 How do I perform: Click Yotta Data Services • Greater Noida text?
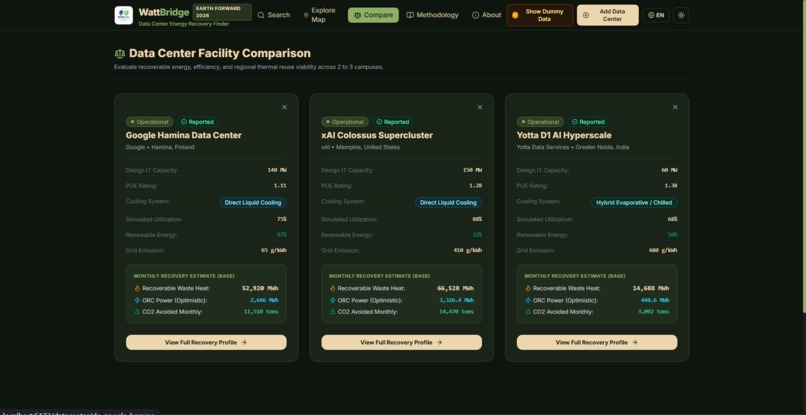573,147
